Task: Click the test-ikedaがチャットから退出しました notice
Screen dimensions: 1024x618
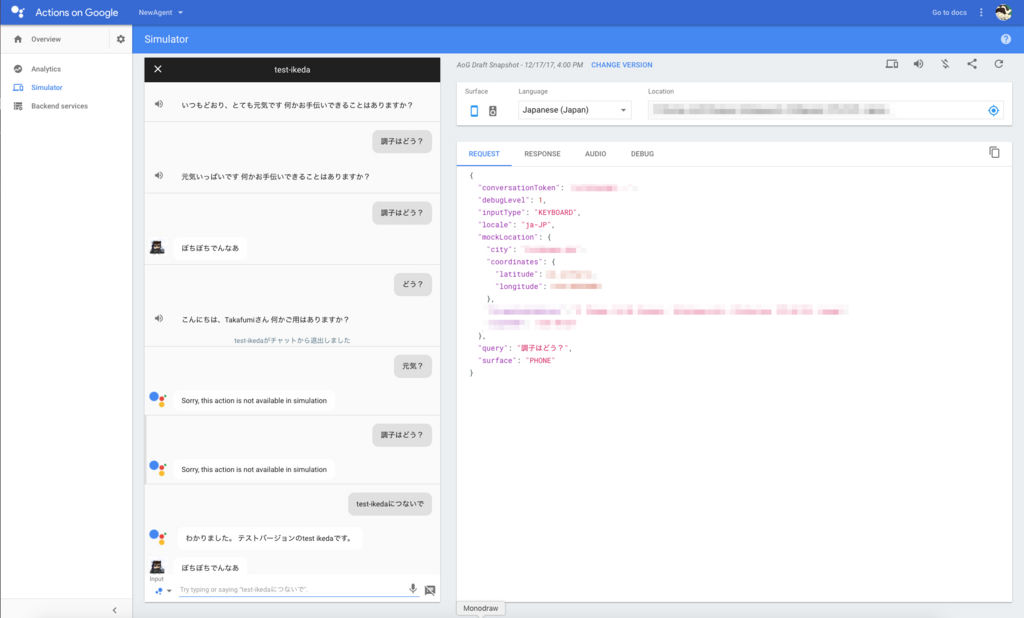Action: (x=292, y=340)
